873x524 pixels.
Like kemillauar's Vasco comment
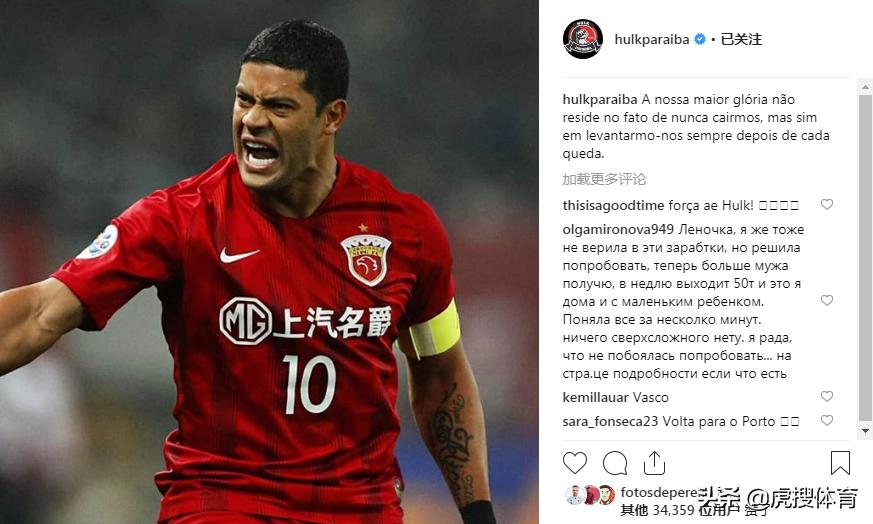pyautogui.click(x=827, y=396)
